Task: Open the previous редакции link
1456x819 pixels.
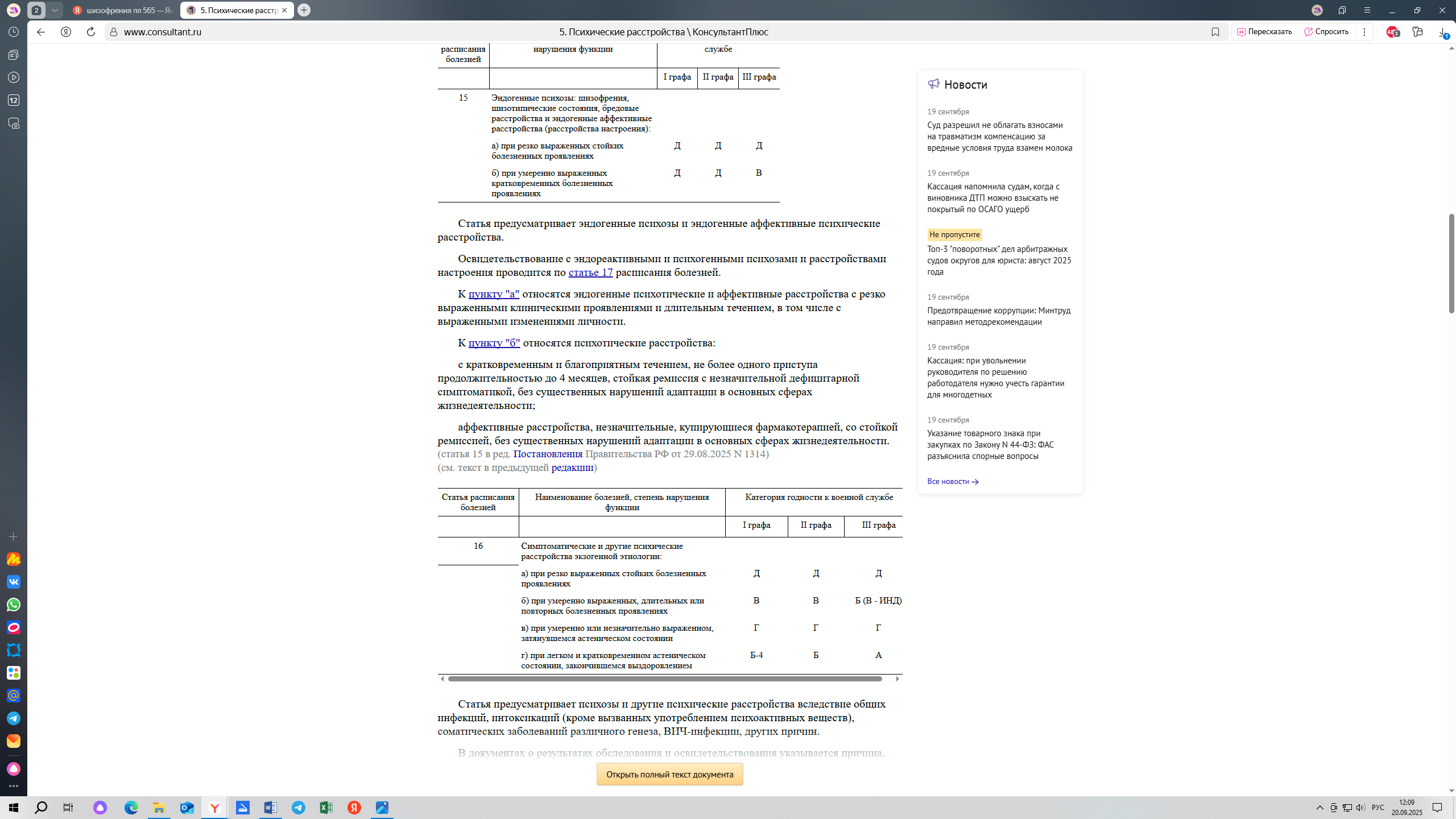Action: click(572, 468)
